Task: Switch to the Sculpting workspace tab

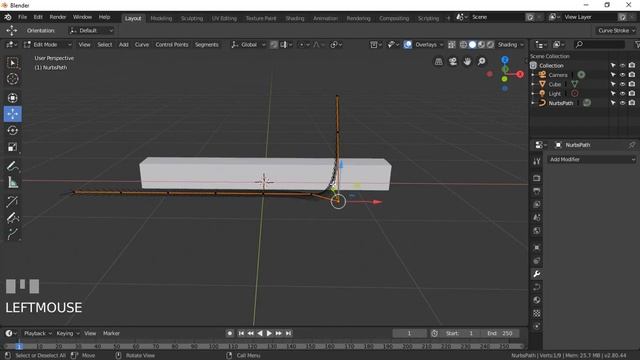Action: point(192,18)
